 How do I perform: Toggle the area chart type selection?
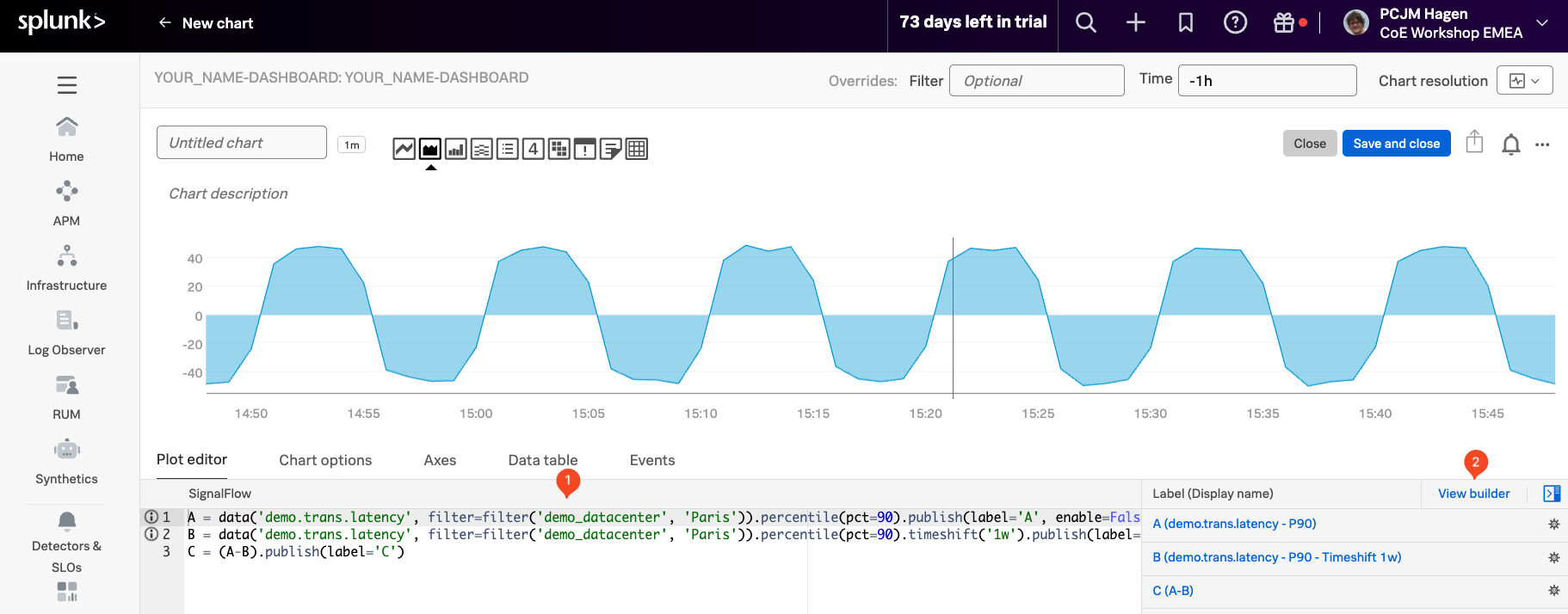click(430, 149)
